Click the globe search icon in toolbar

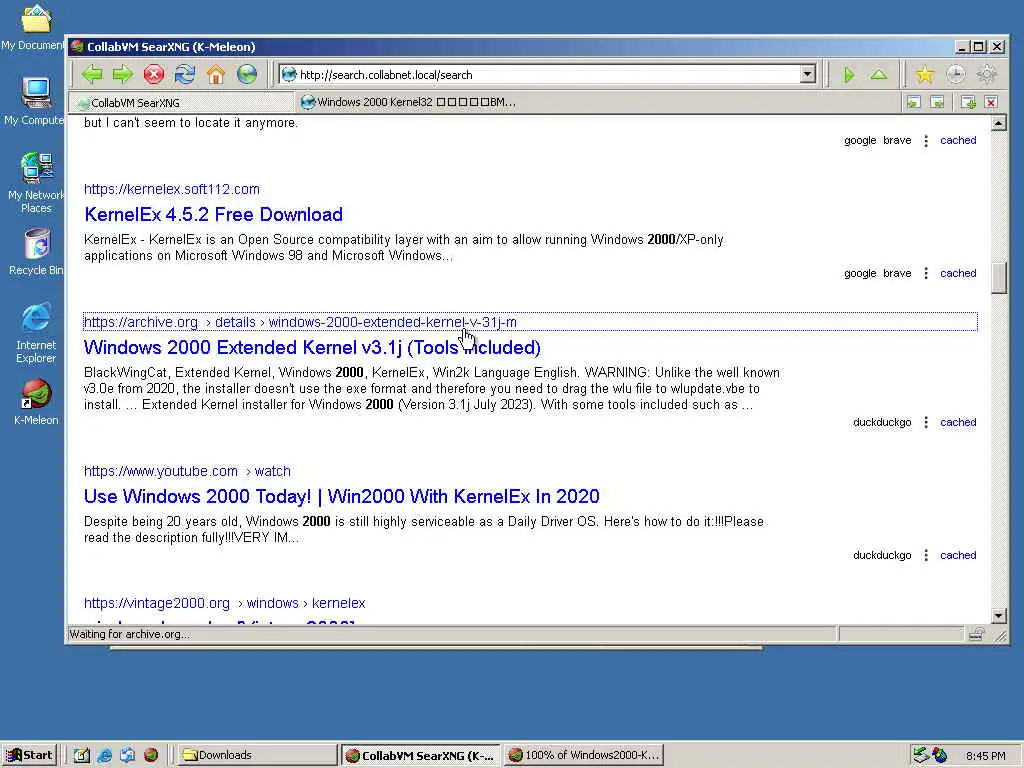click(x=247, y=74)
